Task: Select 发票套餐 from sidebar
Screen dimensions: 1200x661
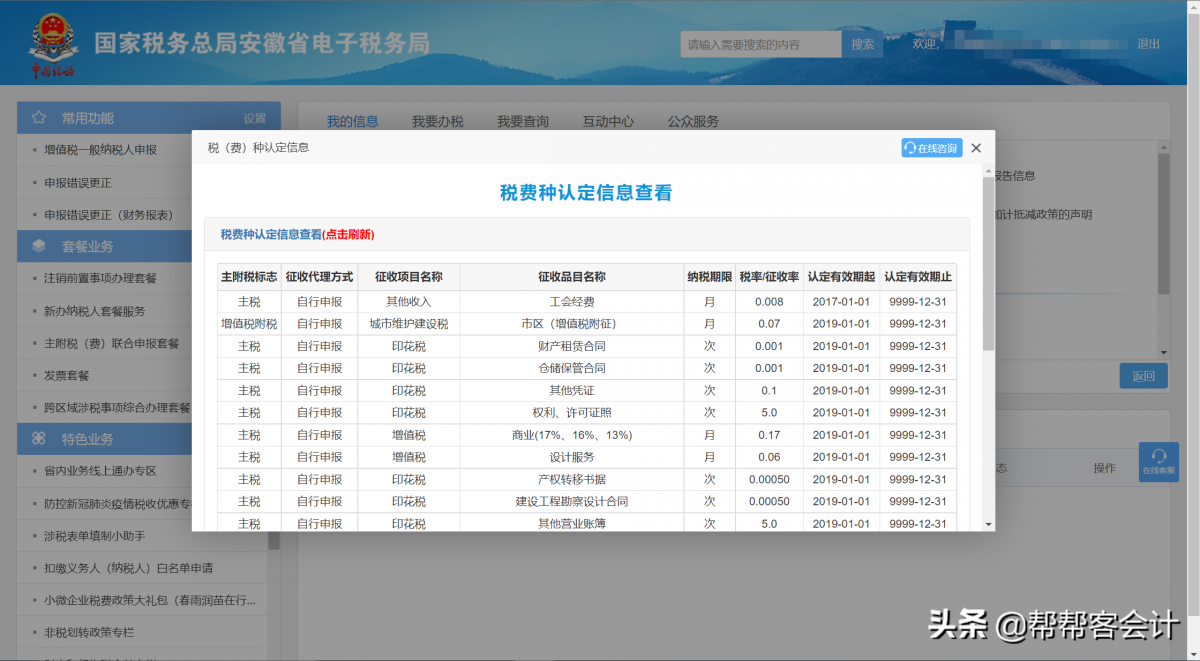Action: (x=67, y=376)
